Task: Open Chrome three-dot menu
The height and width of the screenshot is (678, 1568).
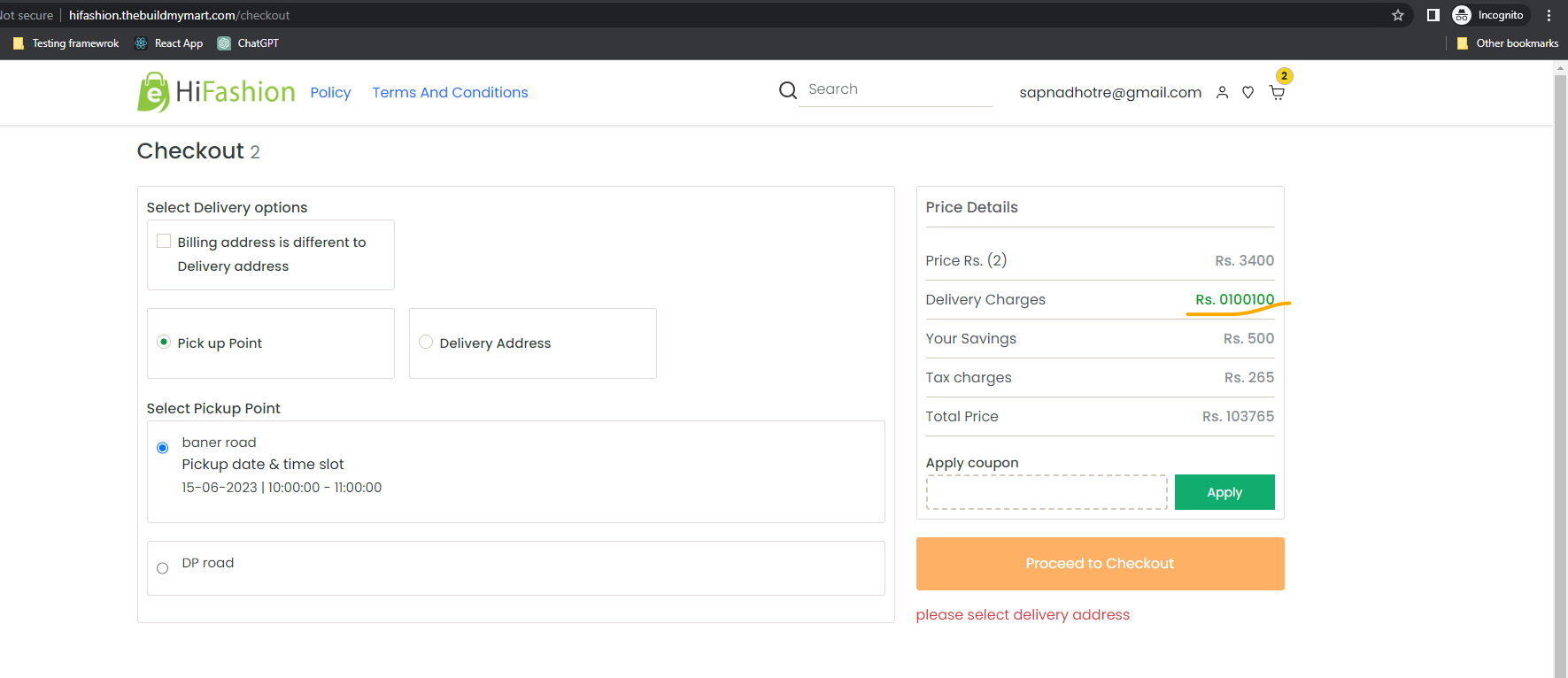Action: tap(1549, 15)
